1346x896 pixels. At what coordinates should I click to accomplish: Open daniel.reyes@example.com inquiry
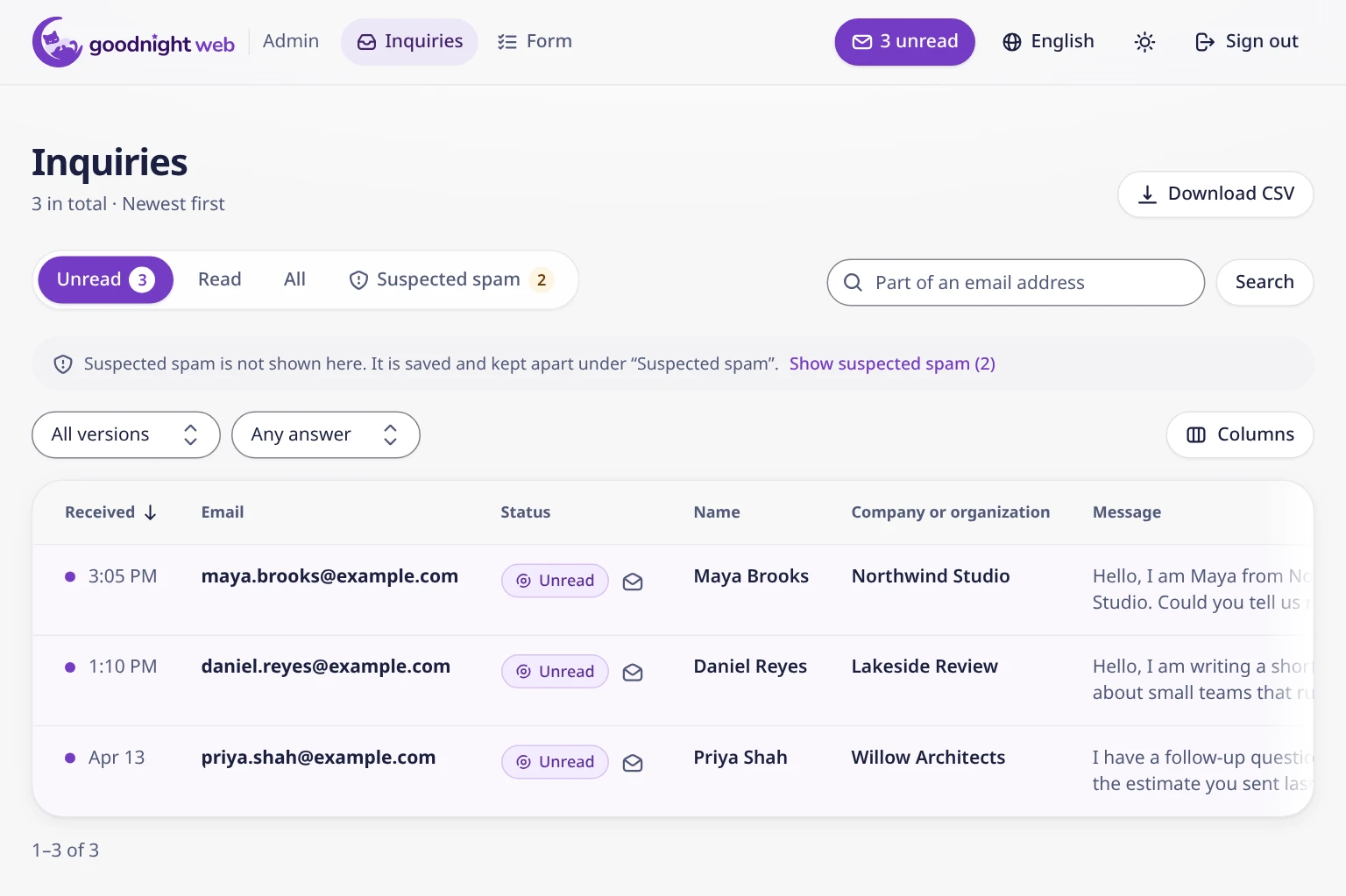click(325, 667)
